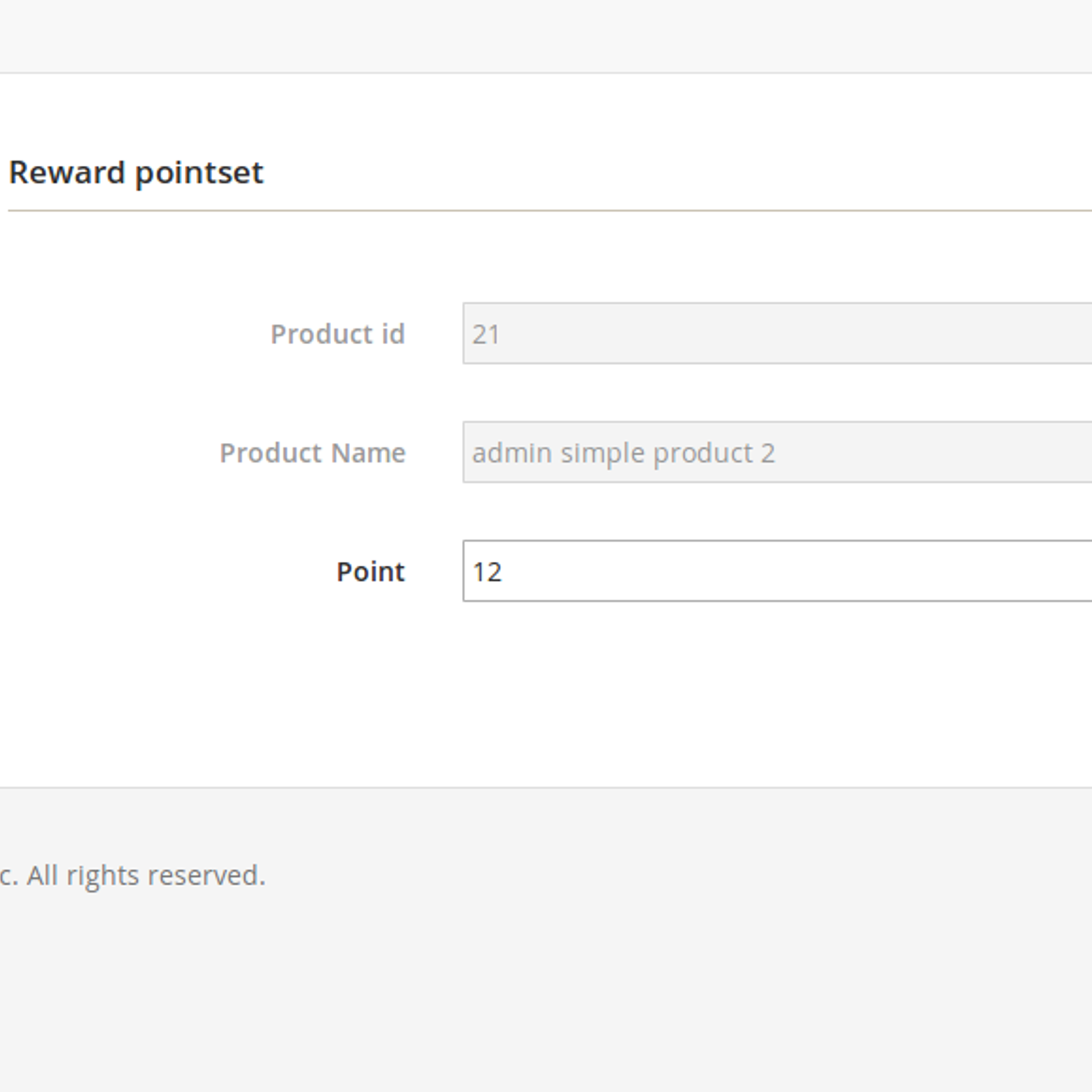Click the disabled Product id field
Viewport: 1092px width, 1092px height.
[777, 334]
